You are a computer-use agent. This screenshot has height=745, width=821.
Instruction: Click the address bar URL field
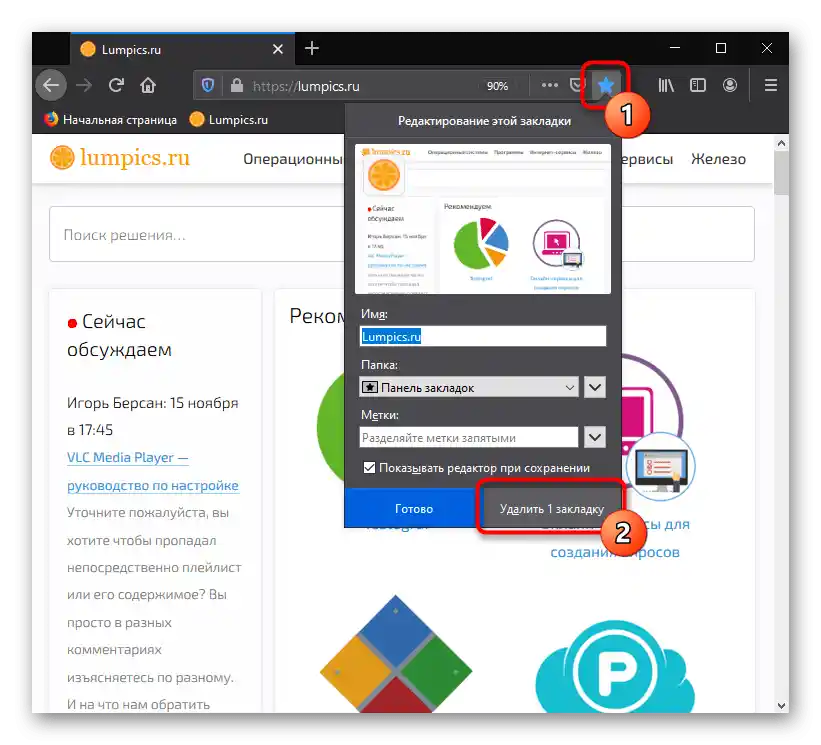tap(361, 86)
